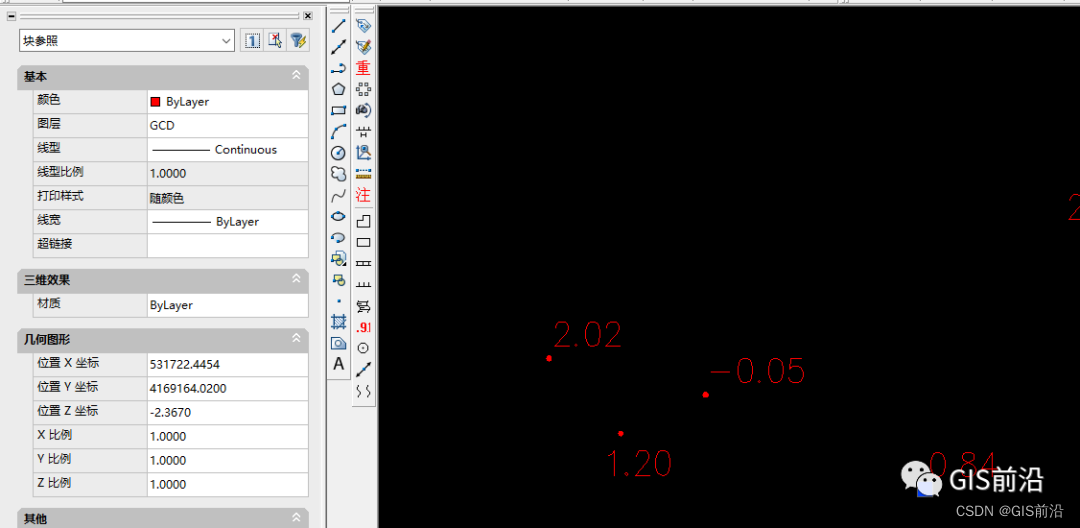Click the Y 比例 1.0000 field
1080x528 pixels.
[x=227, y=461]
